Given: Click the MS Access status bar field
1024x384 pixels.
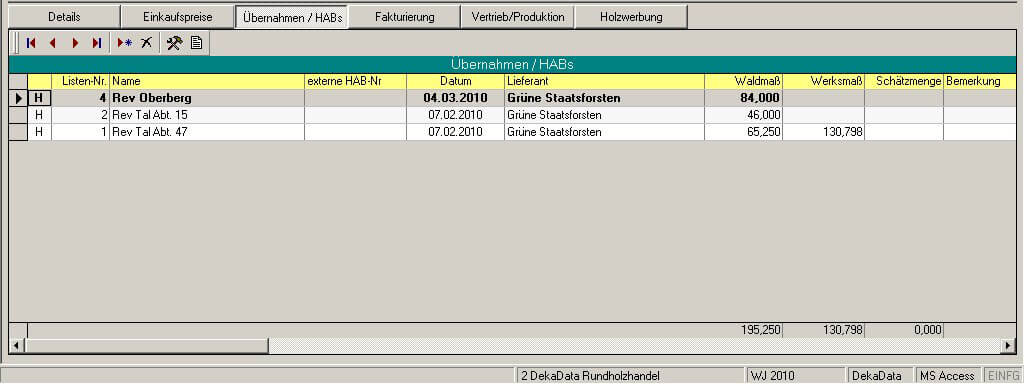Looking at the screenshot, I should [947, 376].
